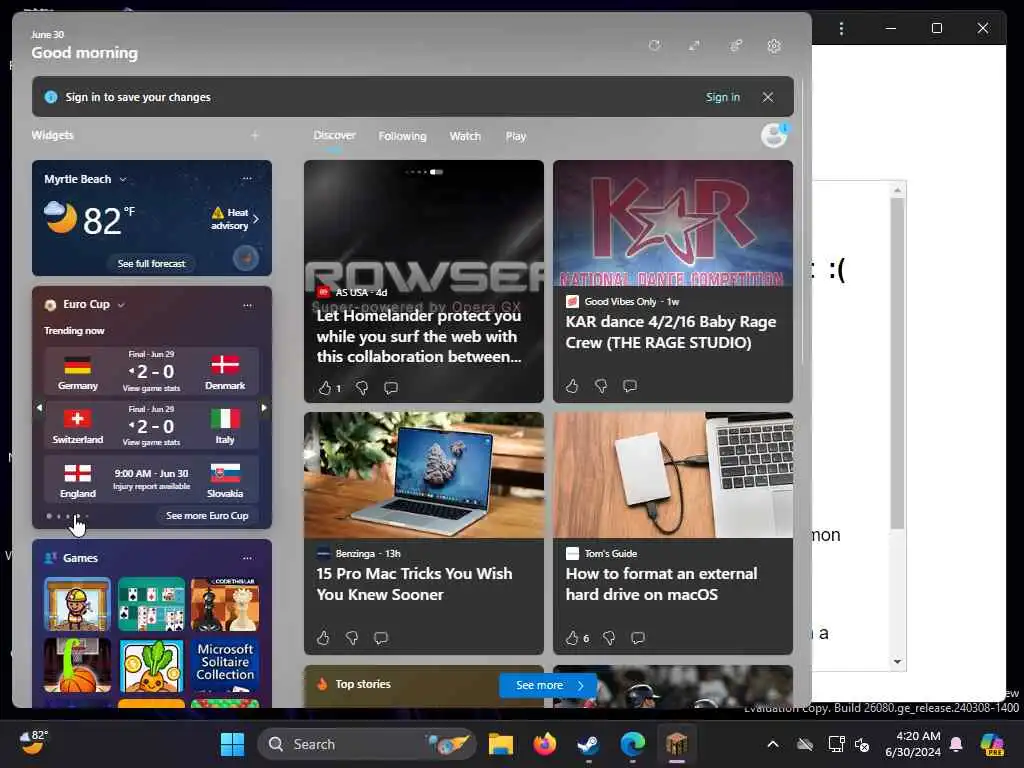Show hidden system tray icons
Image resolution: width=1024 pixels, height=768 pixels.
[773, 744]
